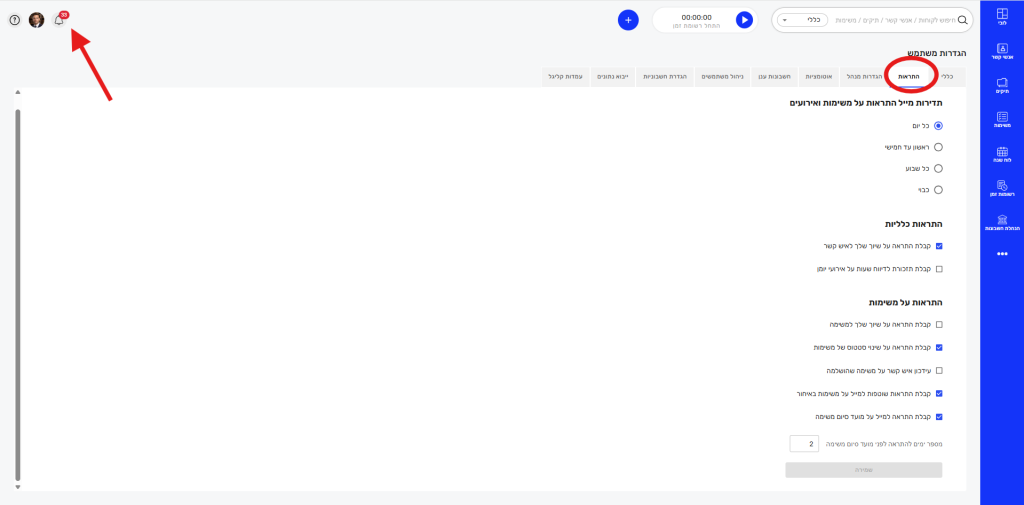The image size is (1024, 505).
Task: Open Tasks (משימות) in sidebar
Action: click(1002, 119)
